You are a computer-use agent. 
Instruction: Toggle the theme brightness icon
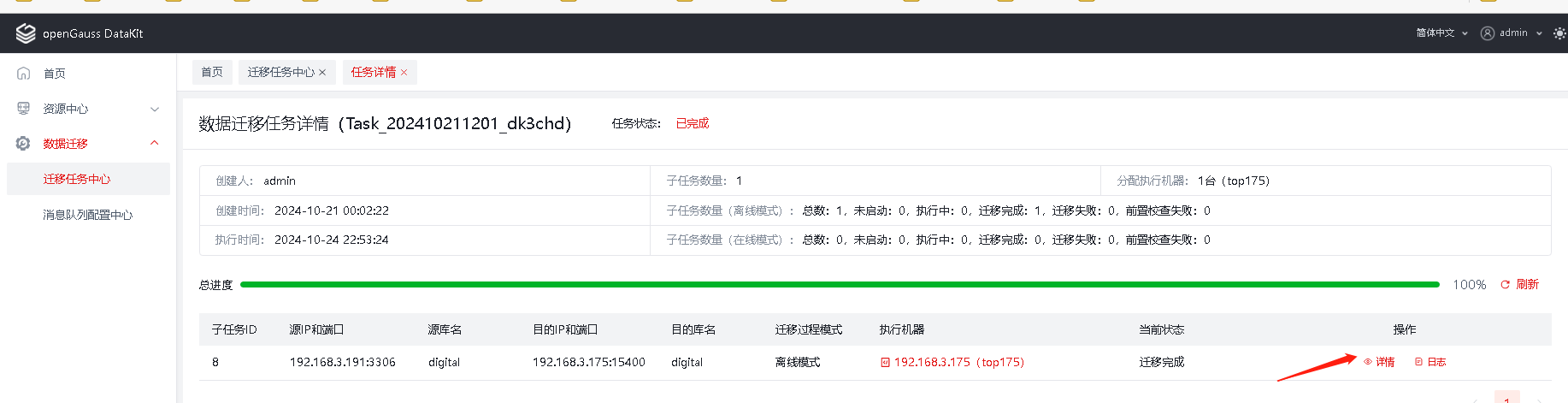(x=1559, y=33)
